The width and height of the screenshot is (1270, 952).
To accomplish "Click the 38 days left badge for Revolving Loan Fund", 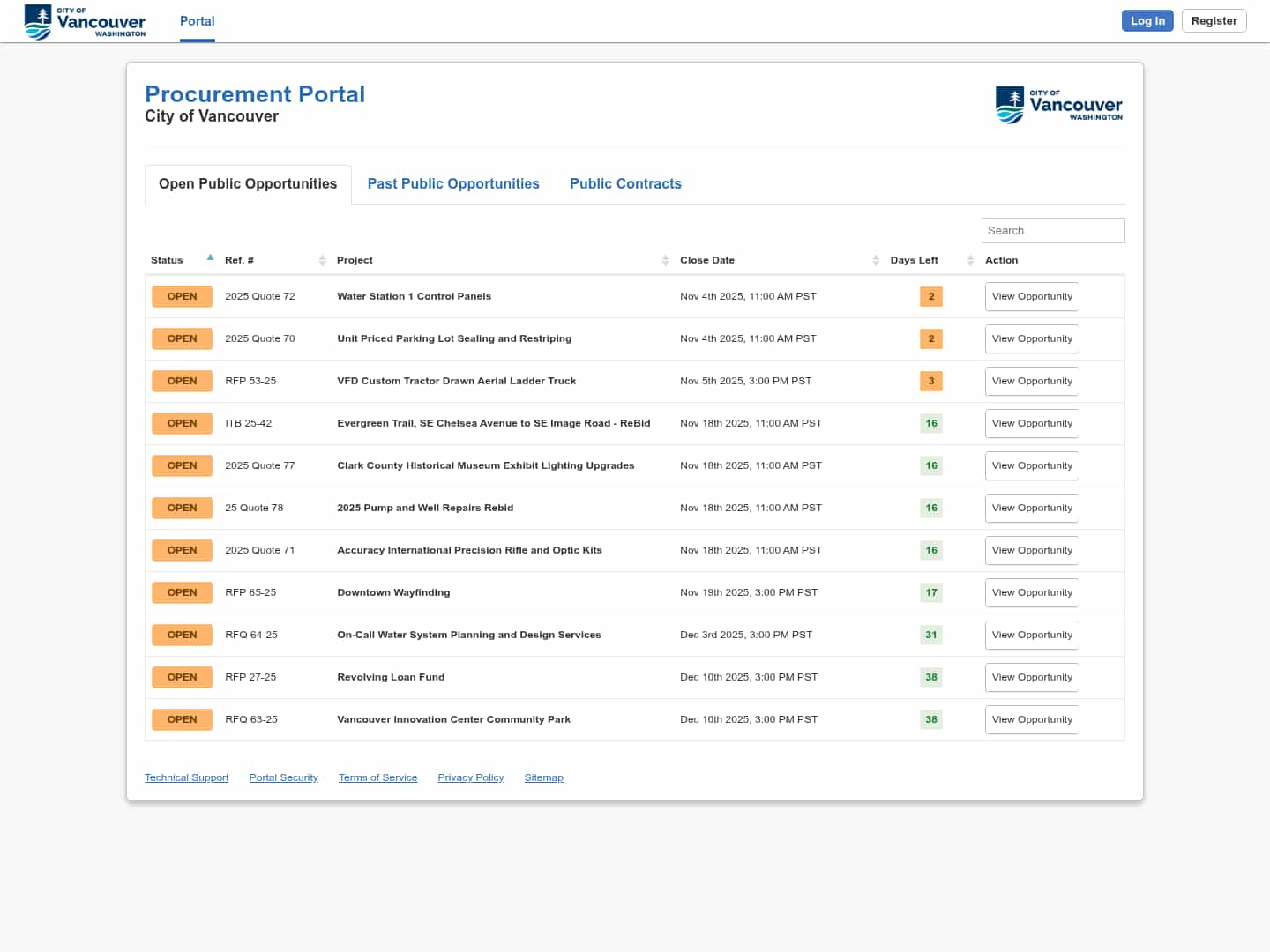I will 930,677.
